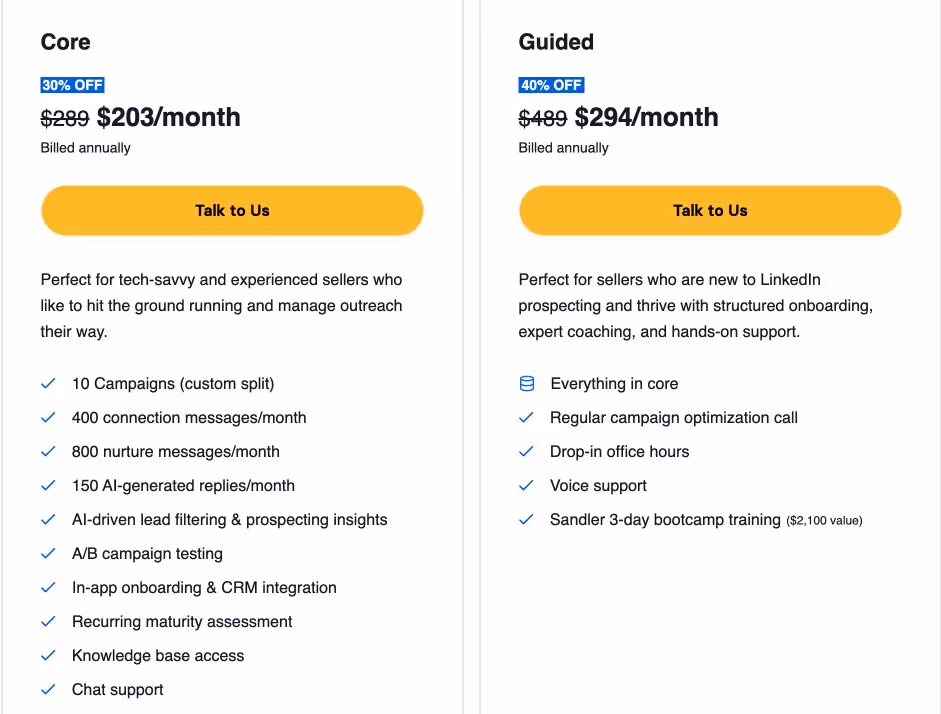This screenshot has height=714, width=941.
Task: Click the 40% OFF badge
Action: point(551,85)
